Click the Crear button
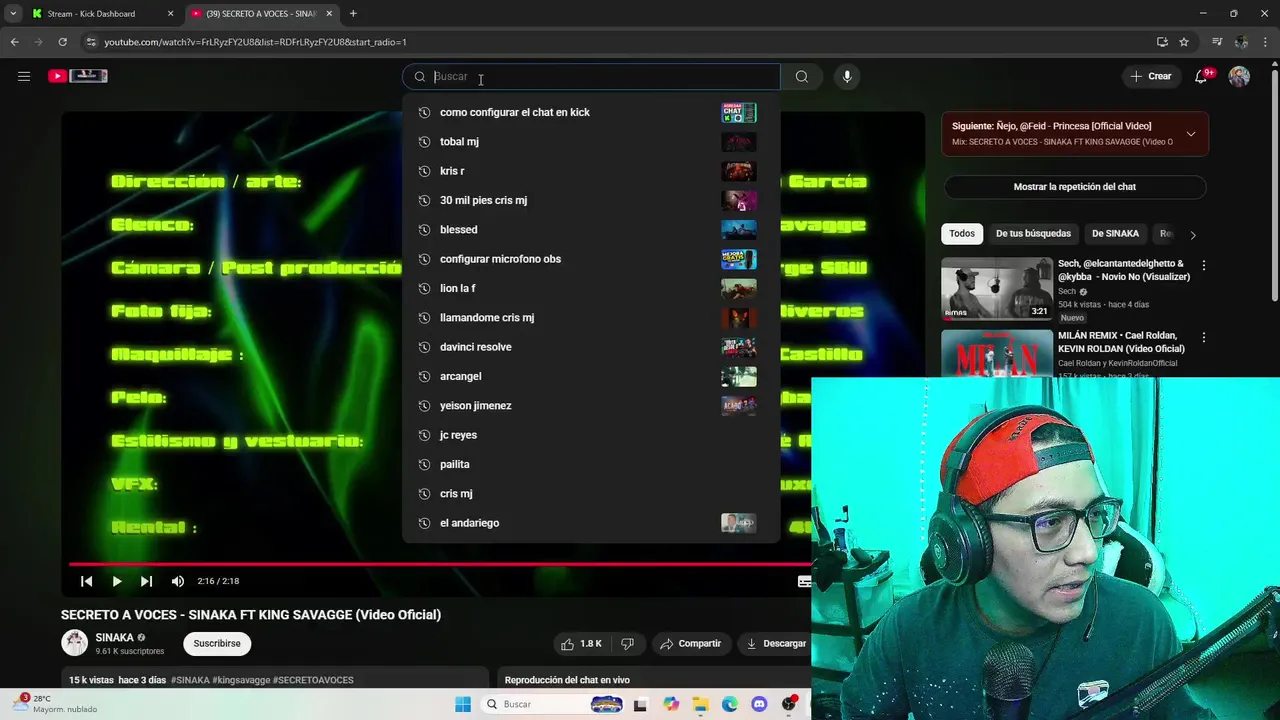The image size is (1280, 720). (1150, 76)
